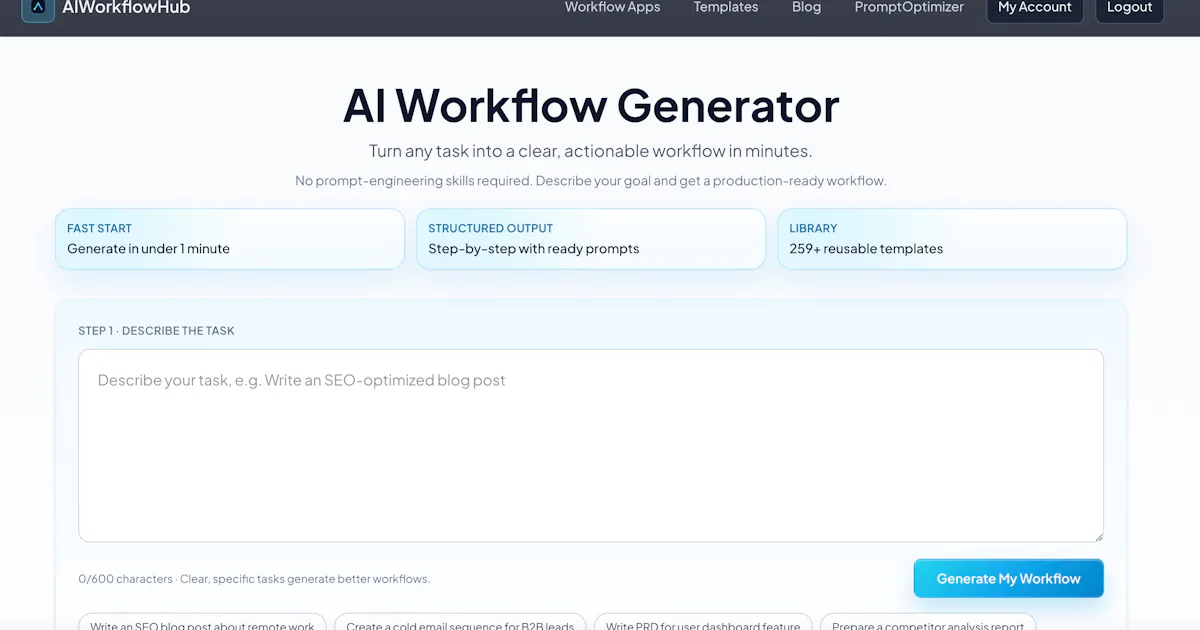Open My Account
Image resolution: width=1200 pixels, height=630 pixels.
coord(1035,9)
